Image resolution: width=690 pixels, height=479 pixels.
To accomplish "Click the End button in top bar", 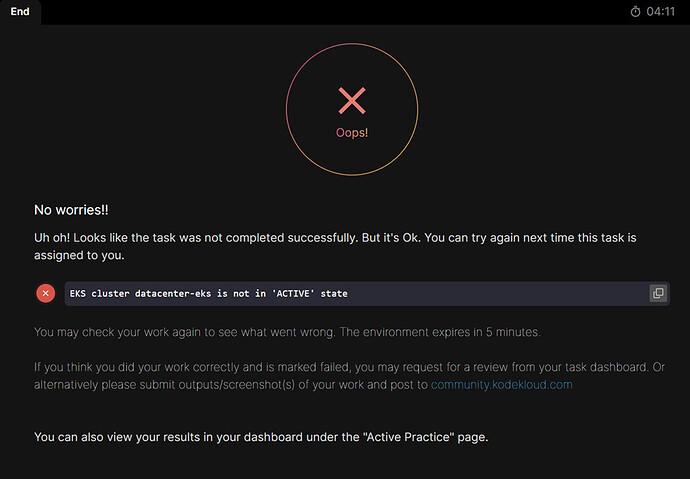I will (20, 11).
